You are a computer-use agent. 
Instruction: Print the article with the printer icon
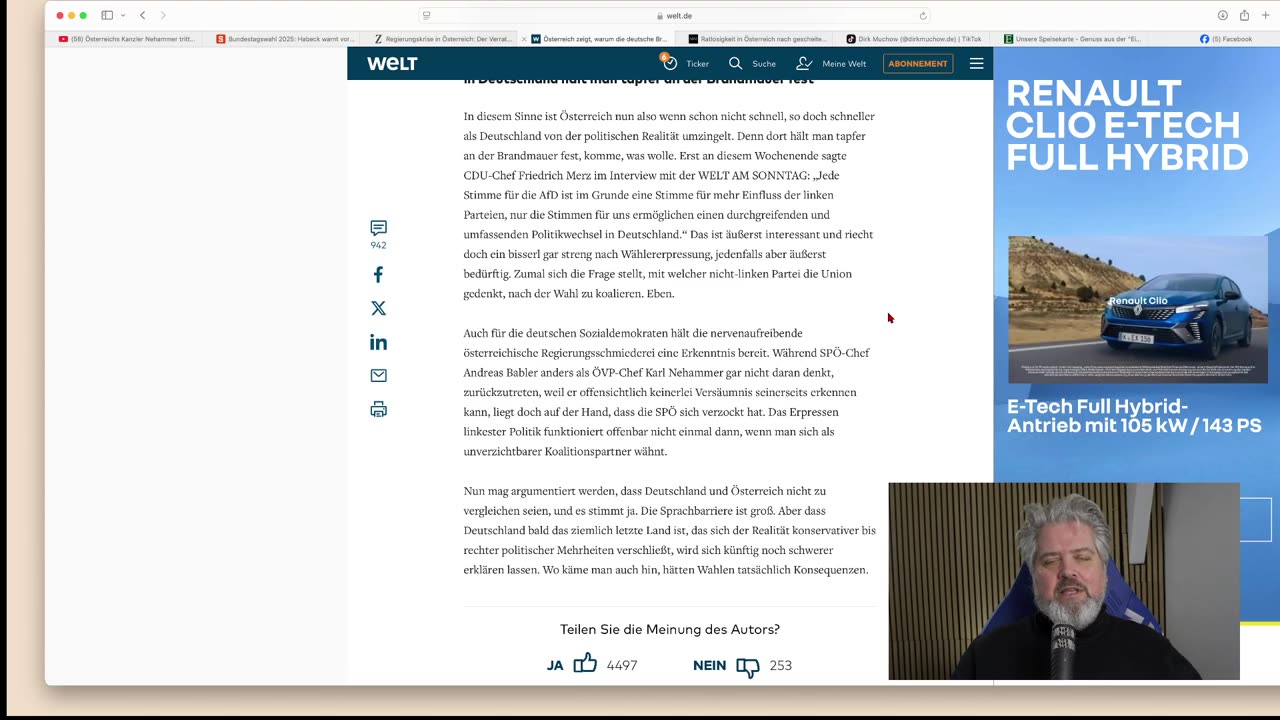pos(378,409)
